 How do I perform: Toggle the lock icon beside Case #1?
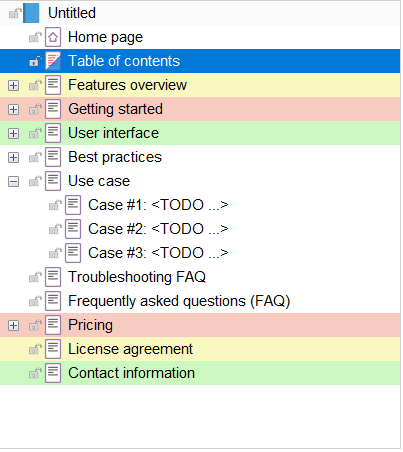point(55,205)
